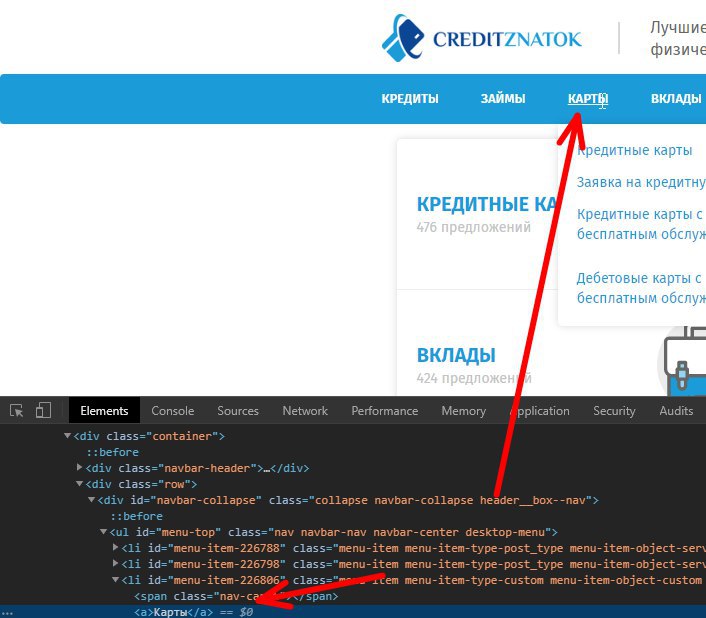Switch to the Elements tab

[x=104, y=410]
